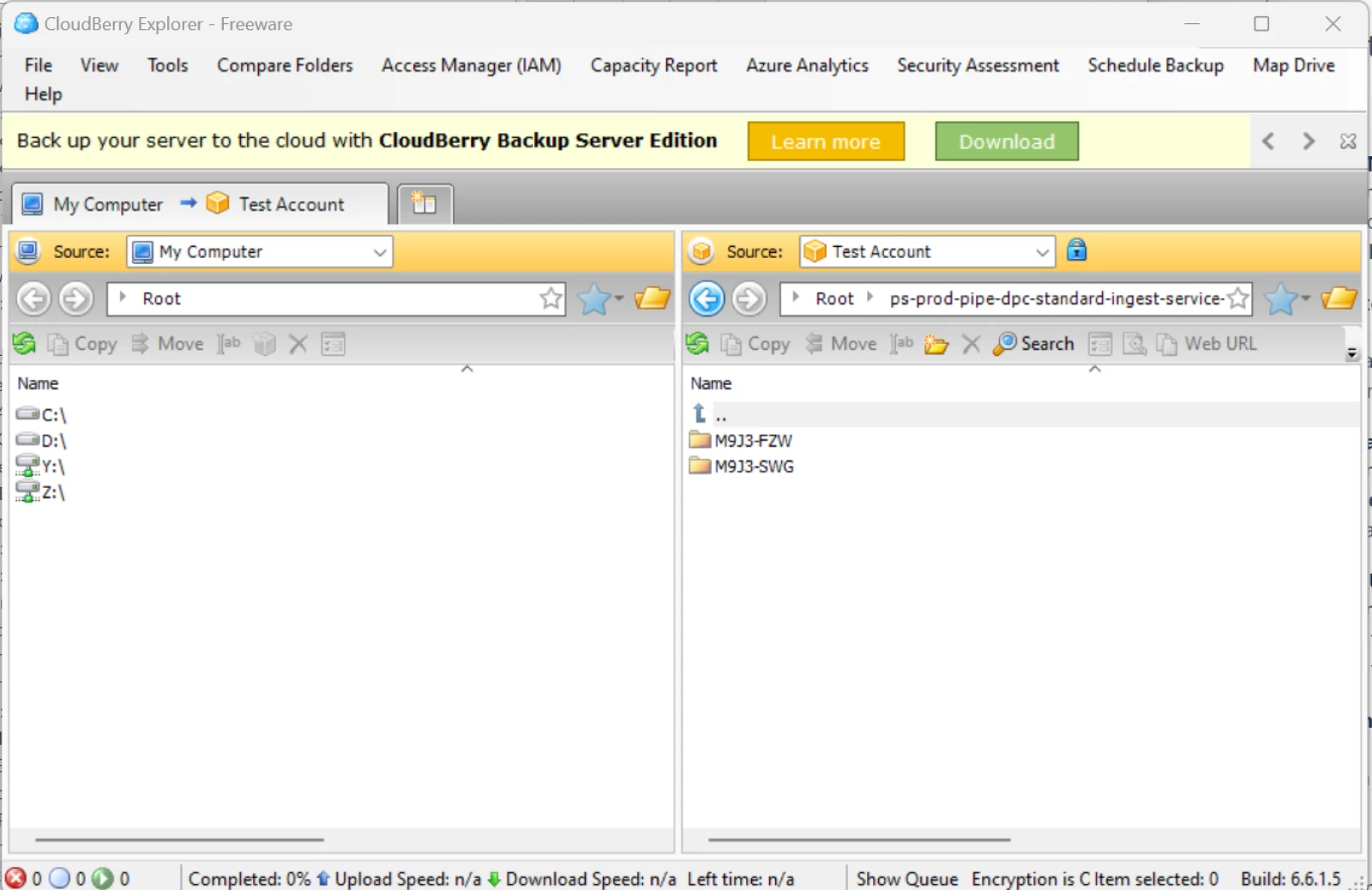Click Copy in the left pane toolbar
Viewport: 1372px width, 890px height.
[x=82, y=344]
